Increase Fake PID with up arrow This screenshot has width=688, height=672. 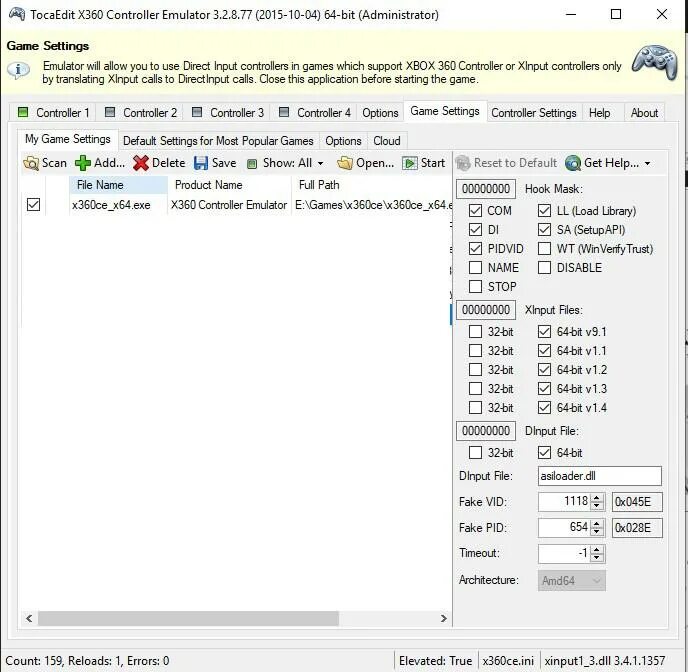point(597,524)
